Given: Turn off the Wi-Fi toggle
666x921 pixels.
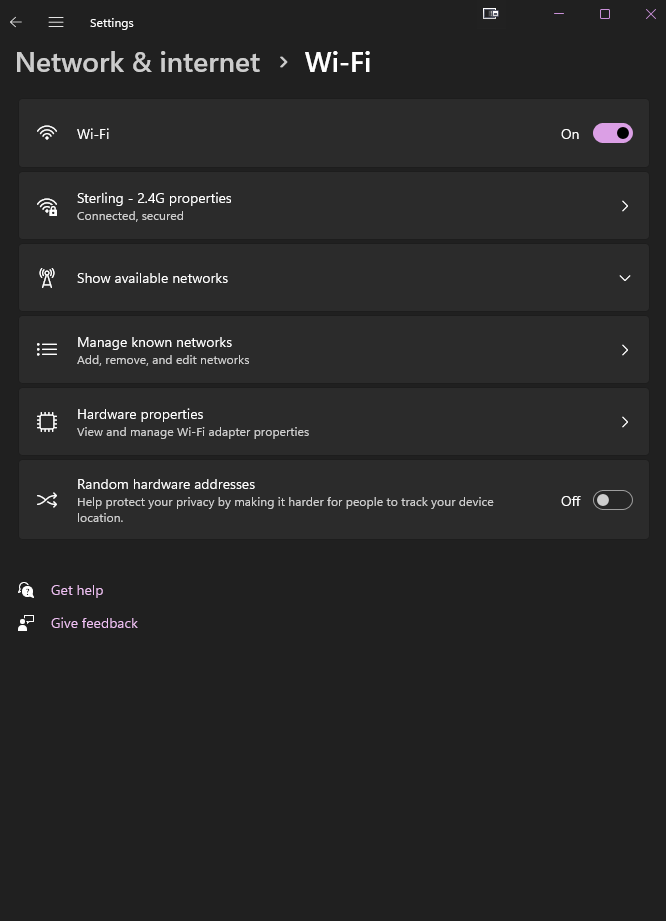Looking at the screenshot, I should pos(612,133).
